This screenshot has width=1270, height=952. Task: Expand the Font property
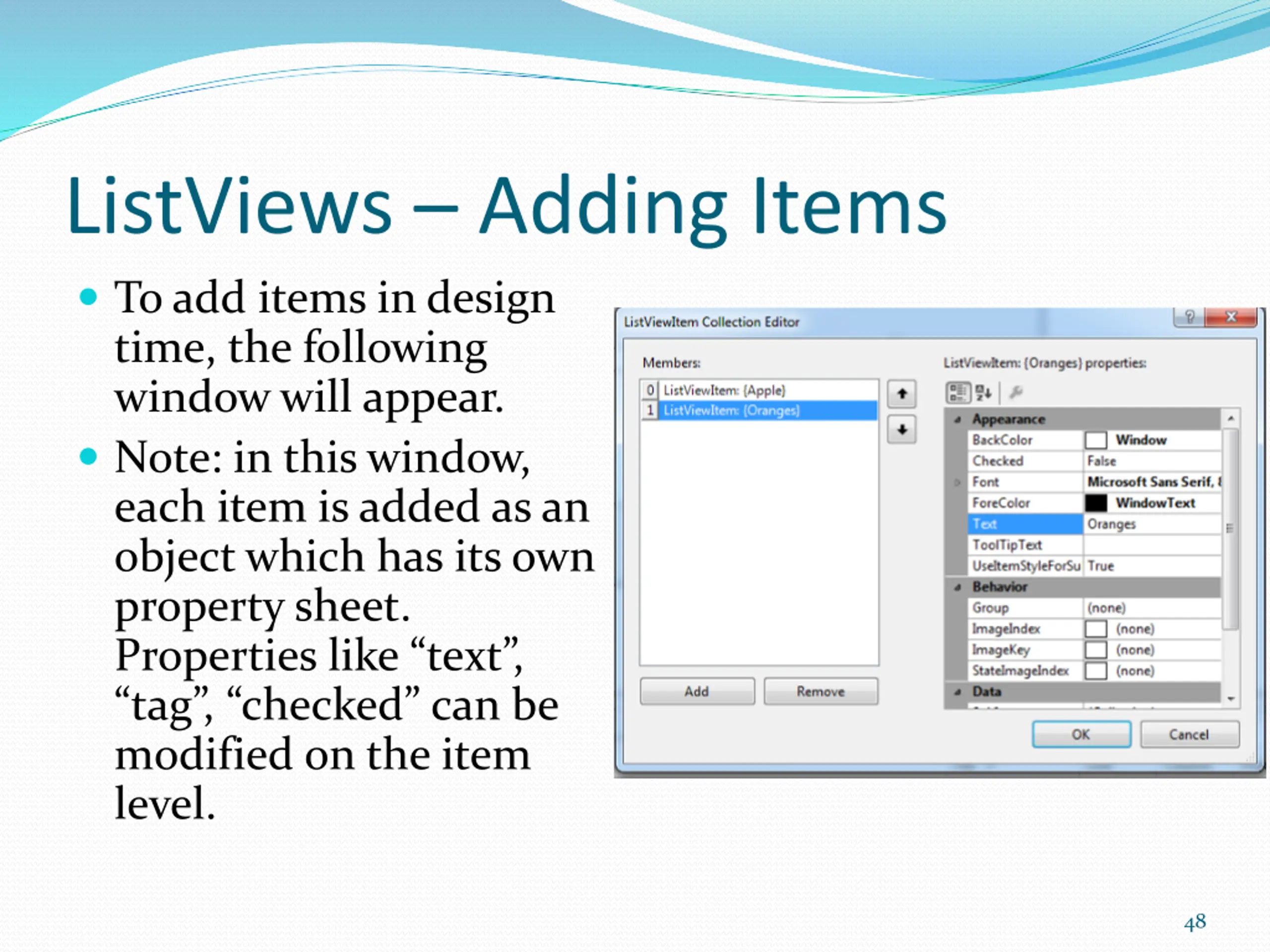point(957,482)
